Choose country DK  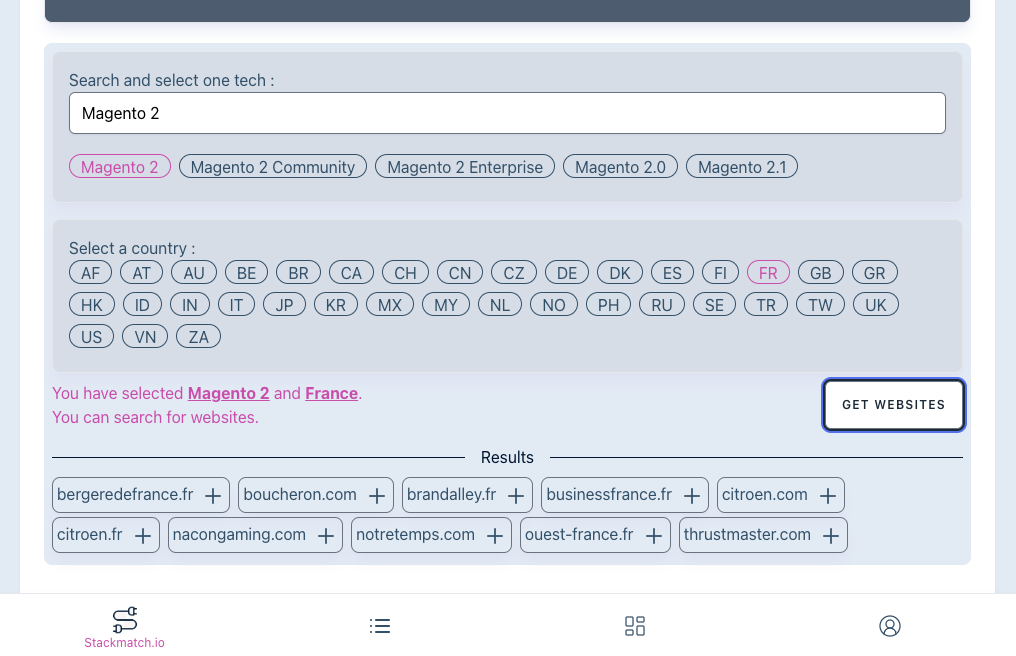pyautogui.click(x=620, y=272)
